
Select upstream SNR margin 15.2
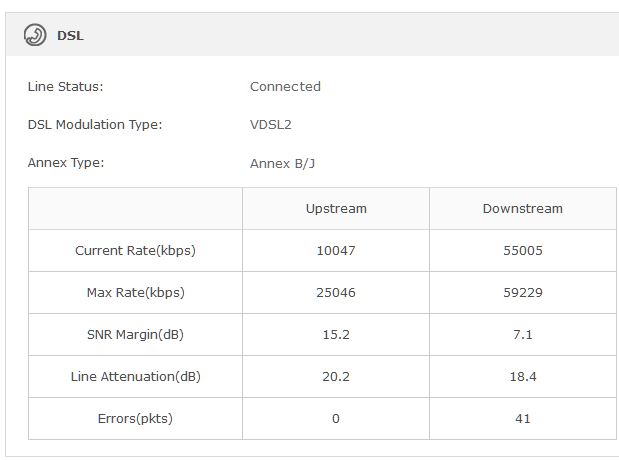[336, 335]
